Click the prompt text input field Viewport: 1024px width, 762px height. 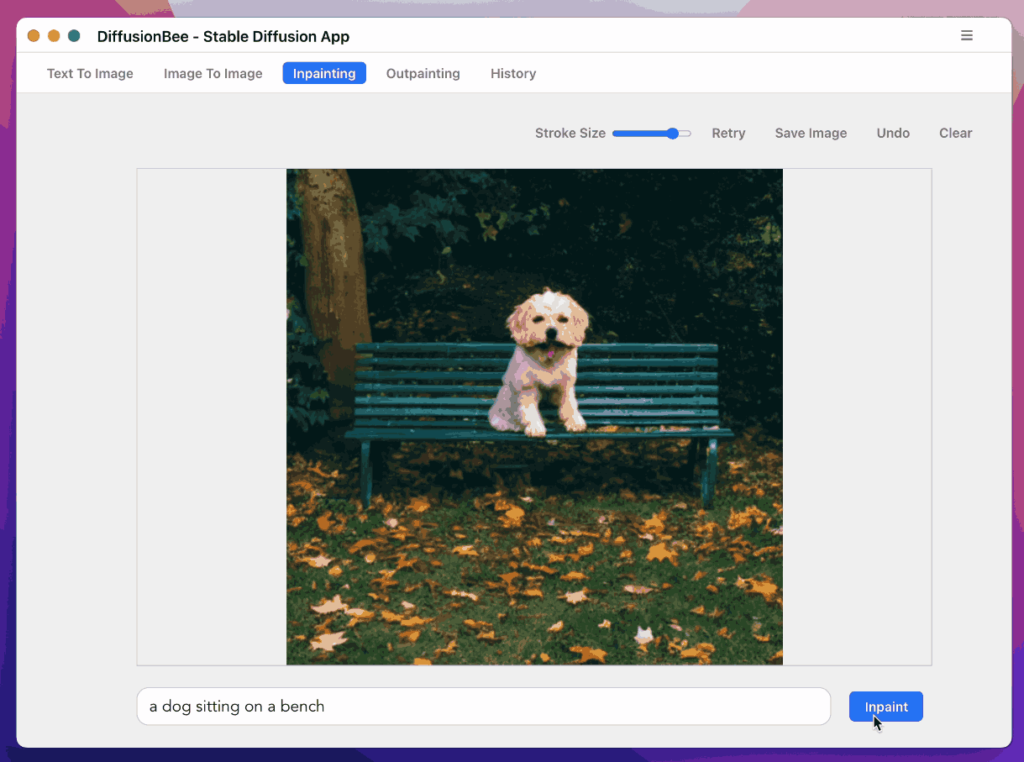pyautogui.click(x=483, y=706)
